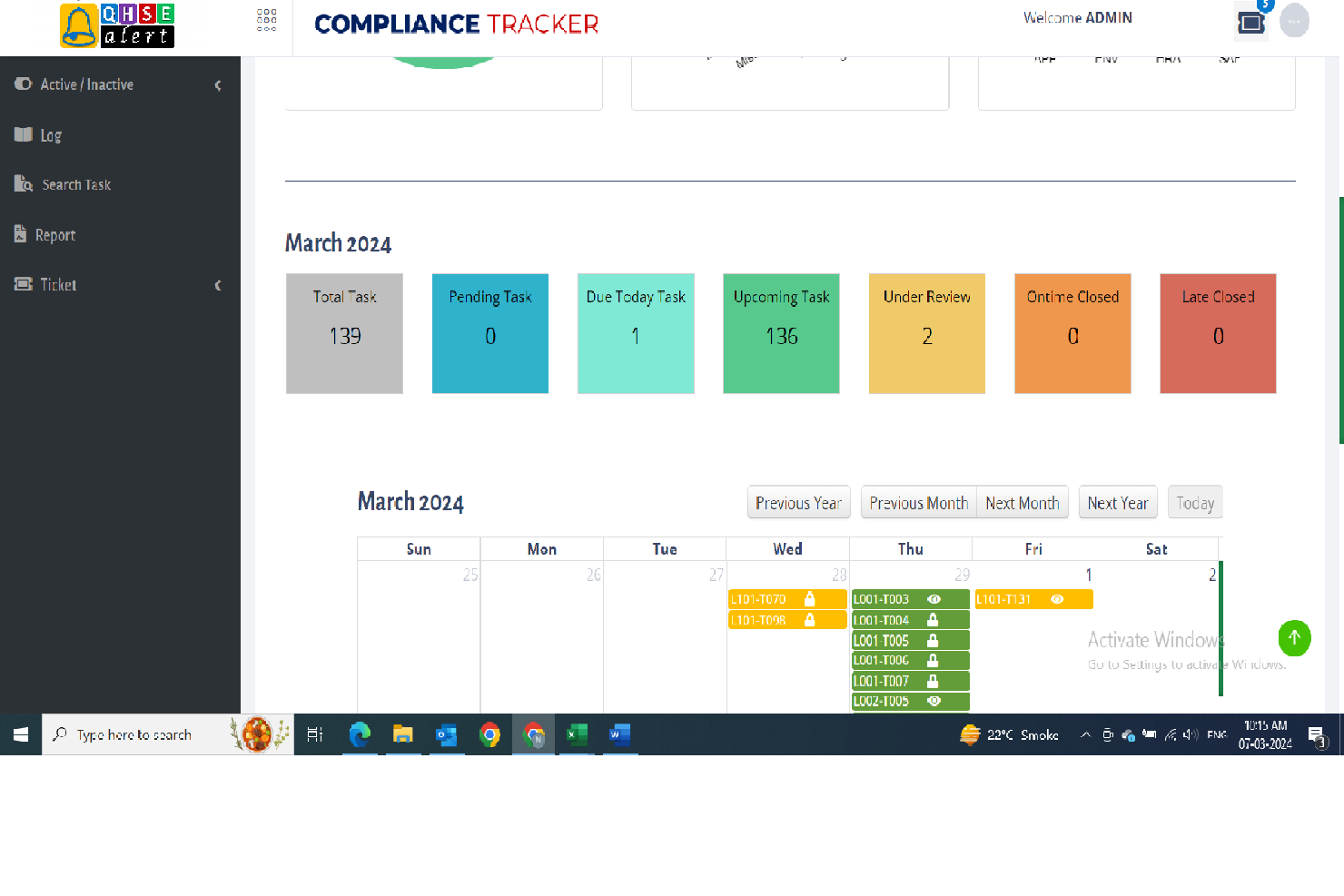Click the Active/Inactive eye icon in sidebar
This screenshot has height=896, width=1344.
click(x=23, y=84)
